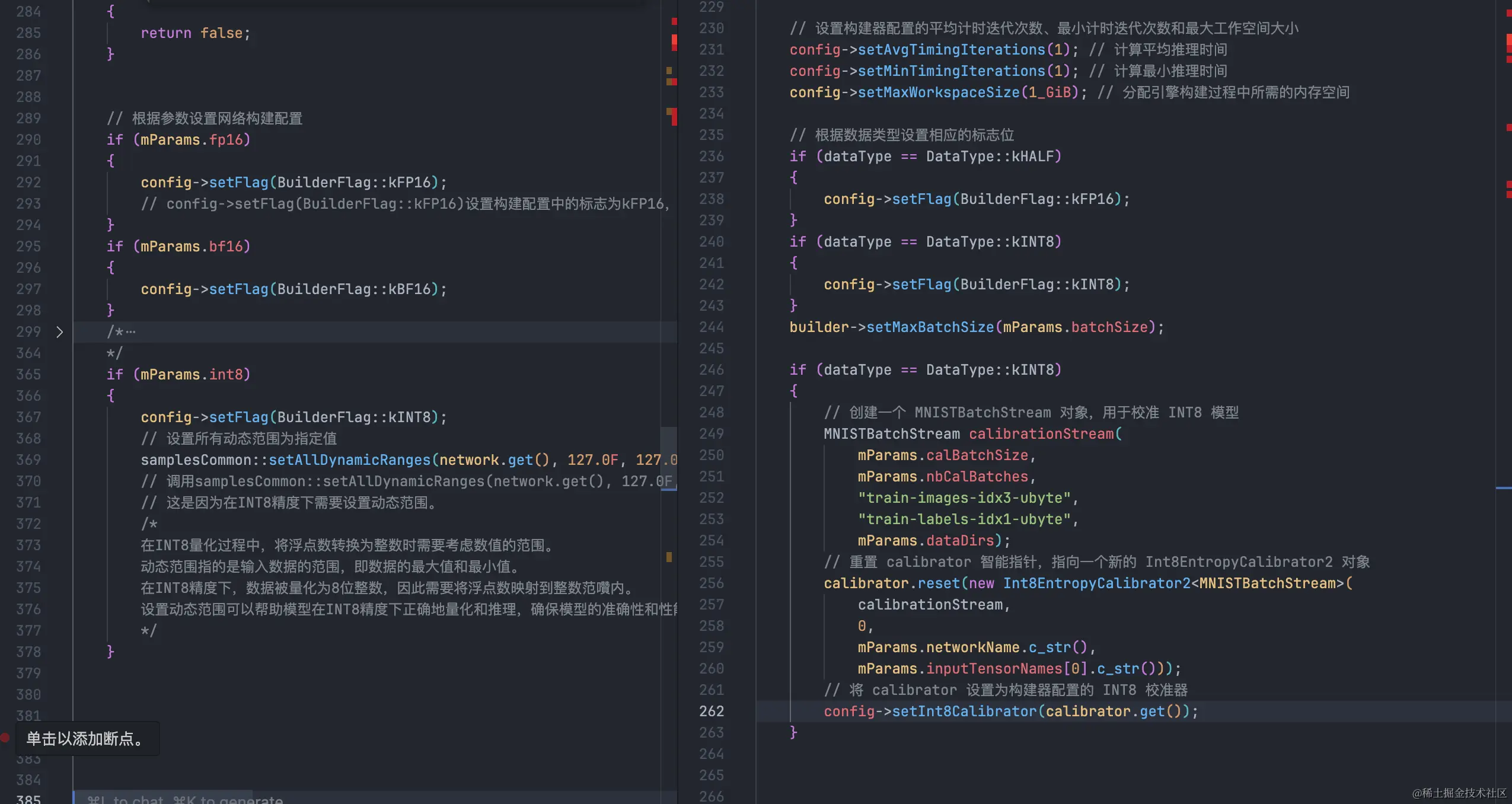
Task: Click Int8EntropyCalibrator2 on line 256
Action: tap(1097, 583)
